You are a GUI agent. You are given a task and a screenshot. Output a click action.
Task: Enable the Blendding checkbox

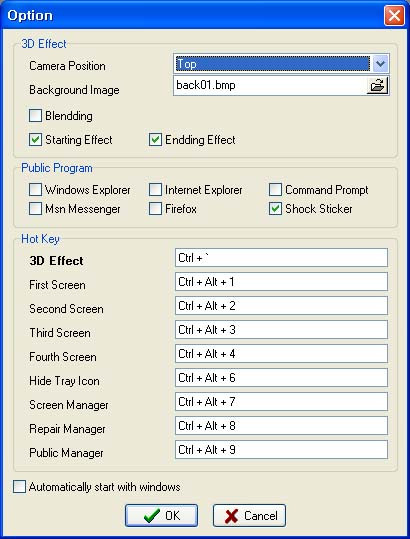35,116
